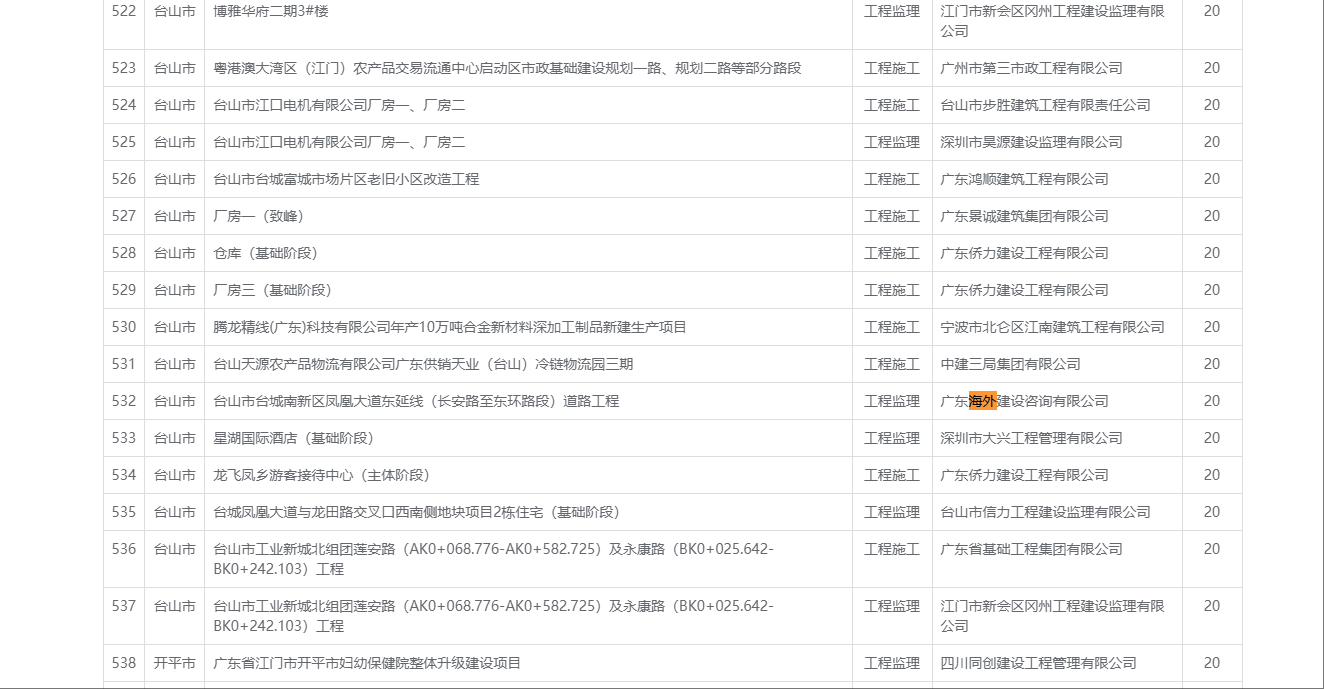Image resolution: width=1324 pixels, height=689 pixels.
Task: Click project 台山市台城富城市场片区老旧小区改造工程
Action: tap(346, 179)
